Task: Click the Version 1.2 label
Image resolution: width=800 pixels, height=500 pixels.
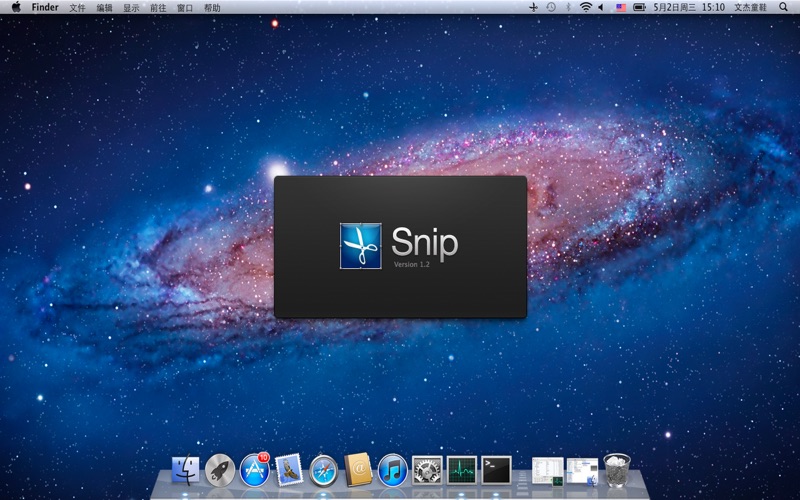Action: [x=412, y=264]
